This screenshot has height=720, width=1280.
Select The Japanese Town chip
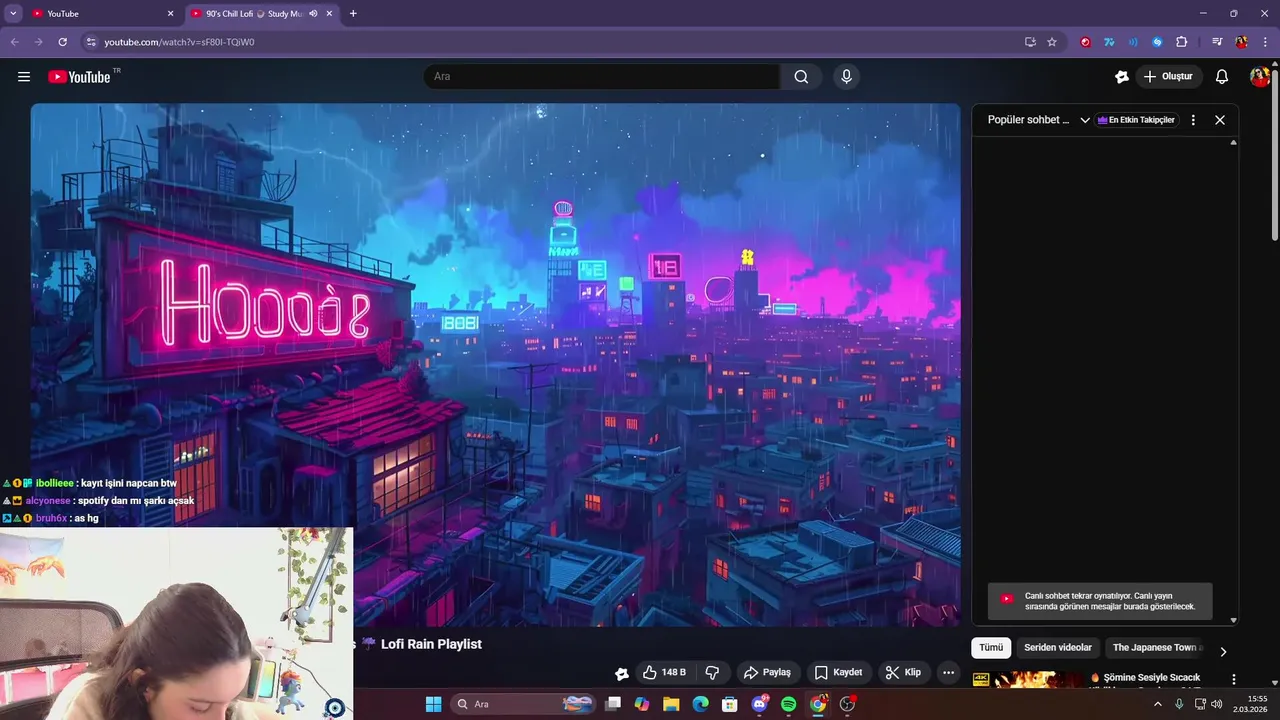click(1156, 648)
